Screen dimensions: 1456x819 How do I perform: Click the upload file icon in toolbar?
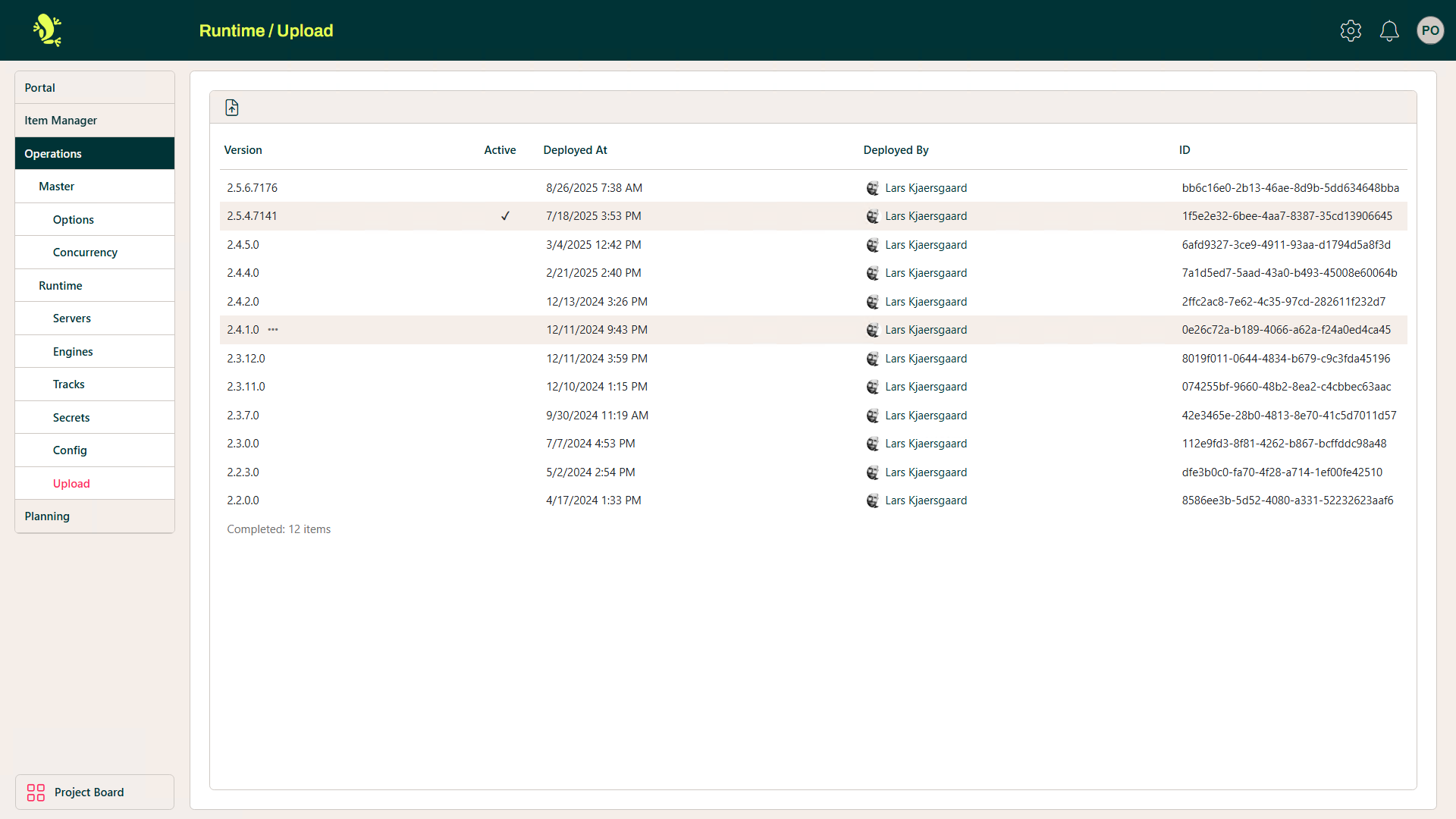tap(232, 108)
